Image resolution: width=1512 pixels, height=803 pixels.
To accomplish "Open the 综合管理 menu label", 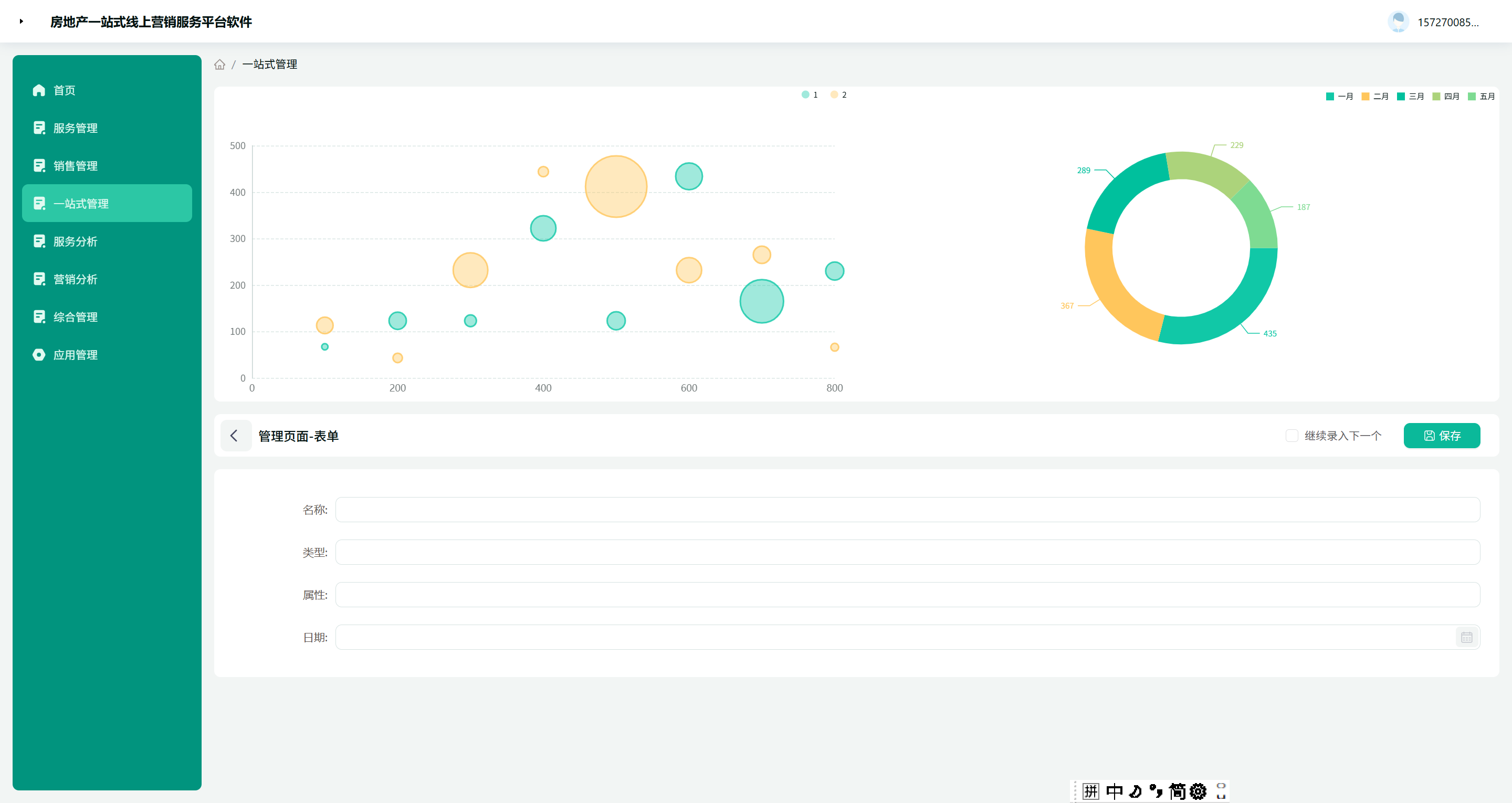I will coord(76,317).
